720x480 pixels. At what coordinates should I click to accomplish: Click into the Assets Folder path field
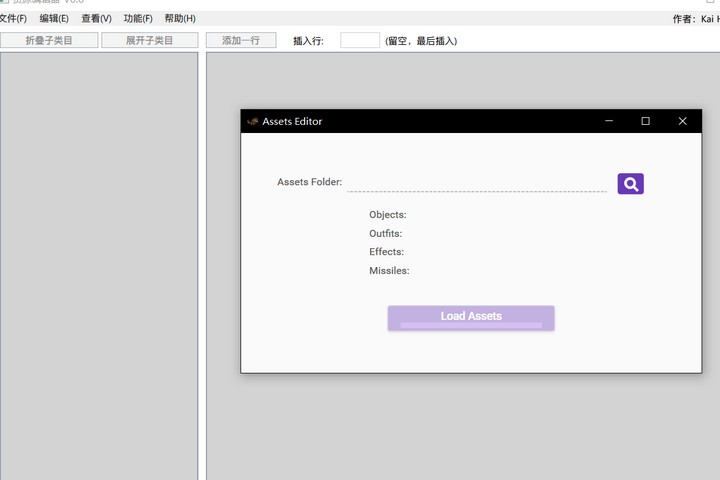(x=476, y=182)
